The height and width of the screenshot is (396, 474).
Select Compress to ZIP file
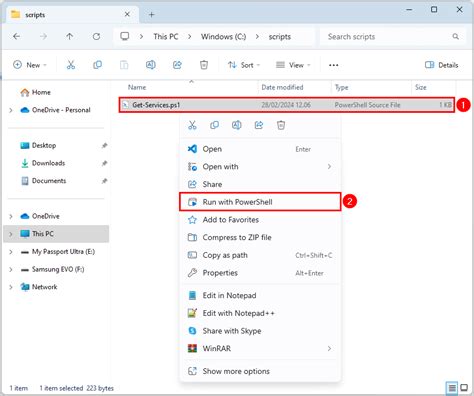pos(260,237)
